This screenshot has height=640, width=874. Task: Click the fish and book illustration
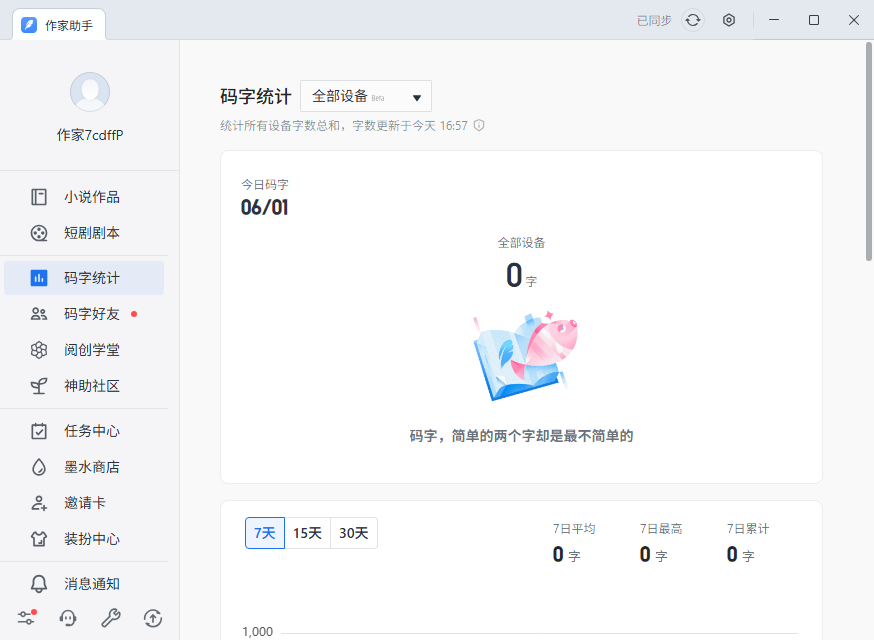pos(525,356)
